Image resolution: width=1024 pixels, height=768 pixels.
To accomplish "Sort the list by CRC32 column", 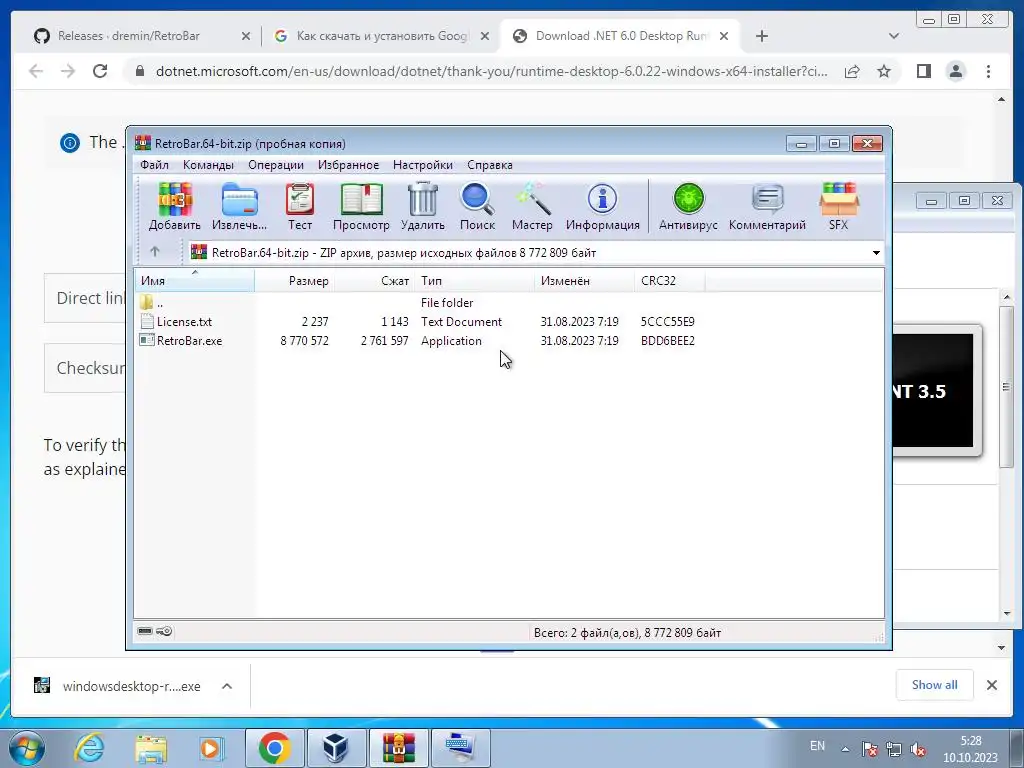I will coord(669,281).
